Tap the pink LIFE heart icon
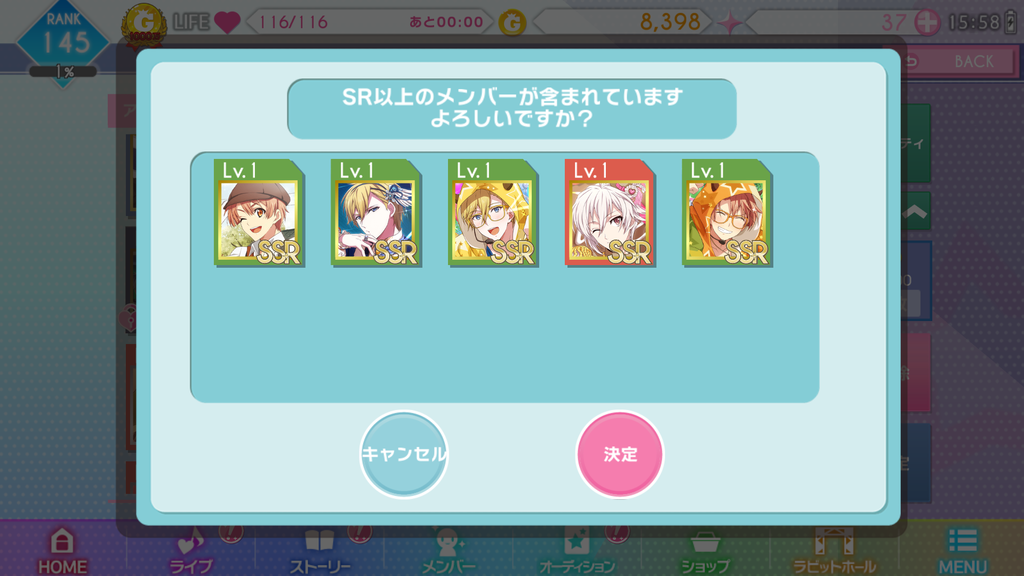Screen dimensions: 1024x576 (x=227, y=22)
